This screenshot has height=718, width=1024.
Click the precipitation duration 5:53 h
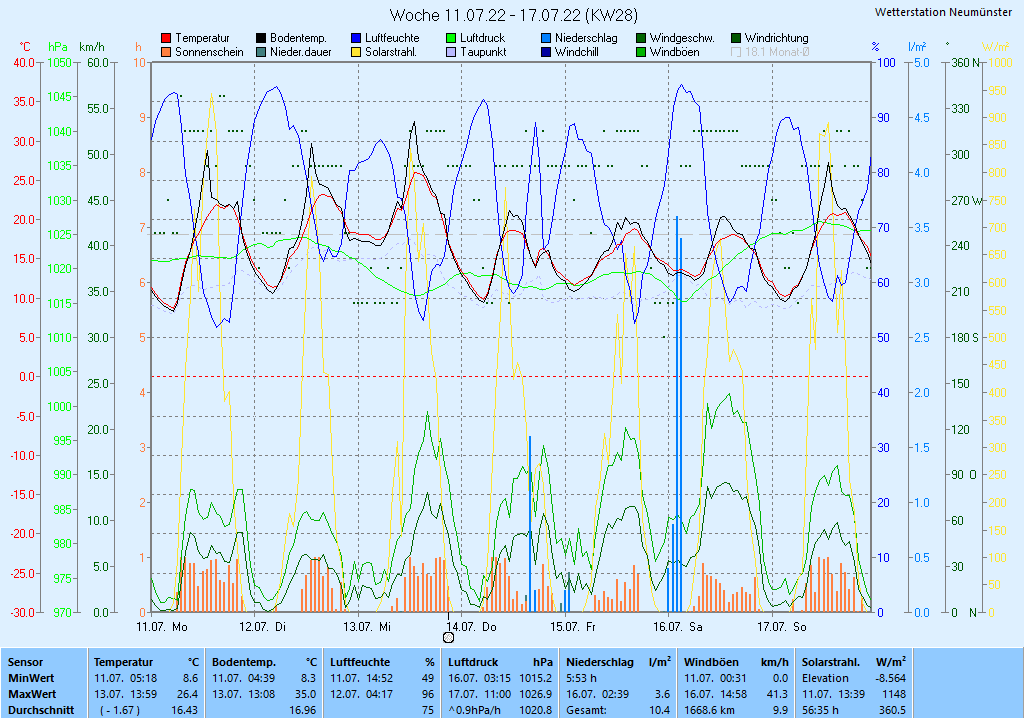[x=581, y=678]
